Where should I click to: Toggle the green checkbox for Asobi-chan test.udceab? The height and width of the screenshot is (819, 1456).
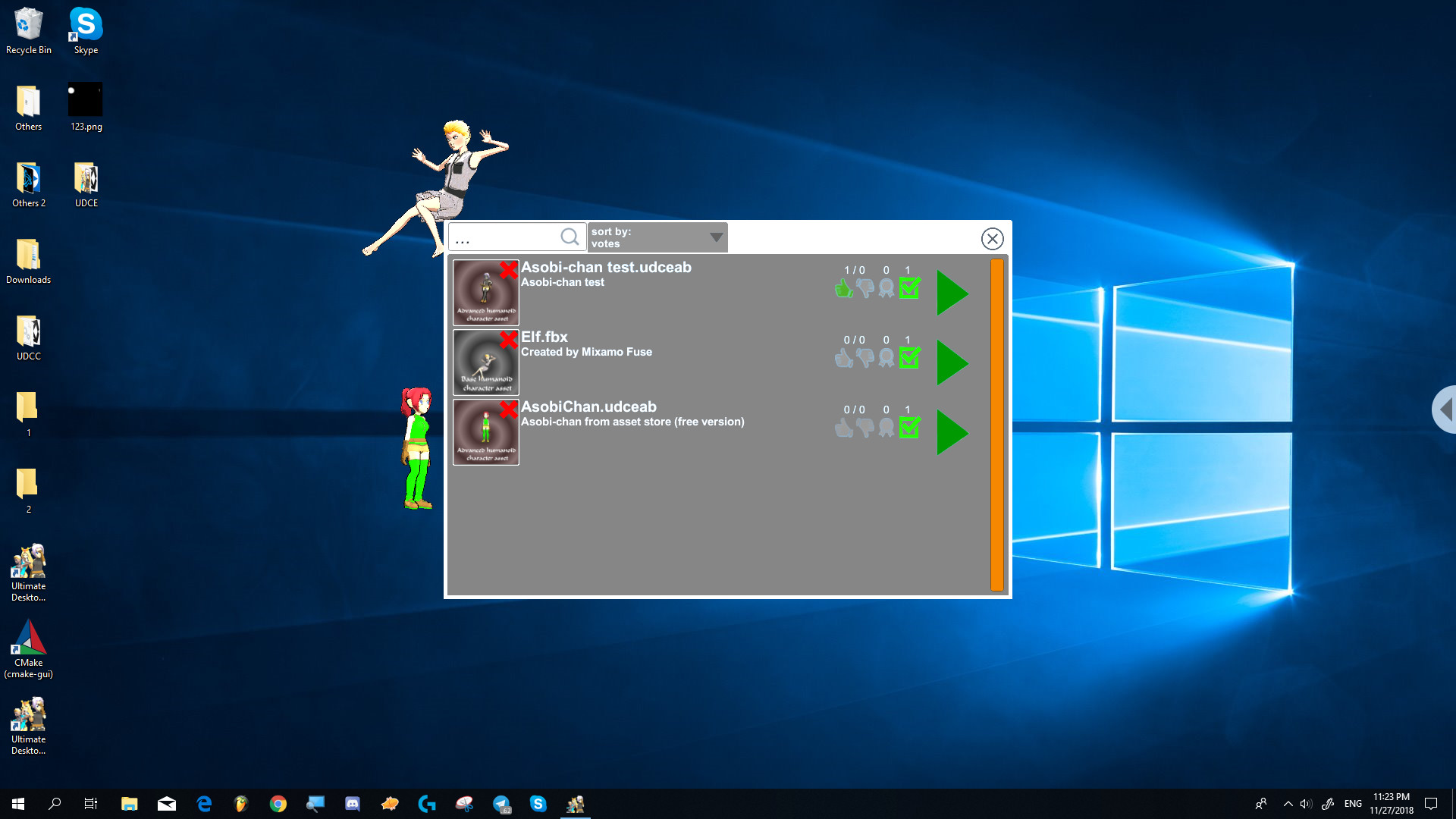coord(909,288)
